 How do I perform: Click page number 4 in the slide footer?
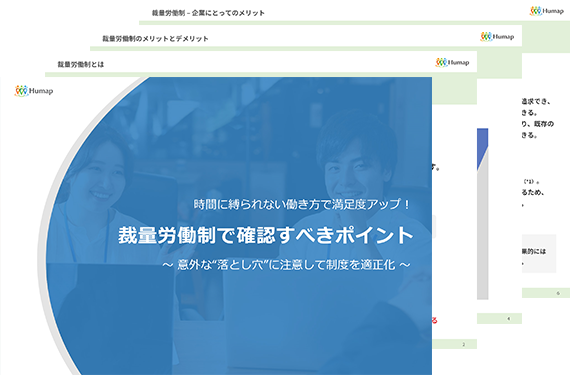(508, 319)
